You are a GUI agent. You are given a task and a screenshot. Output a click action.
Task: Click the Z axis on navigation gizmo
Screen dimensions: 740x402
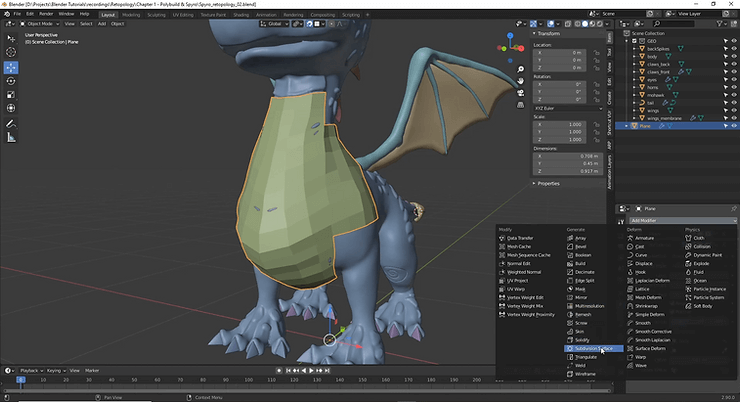[x=510, y=35]
